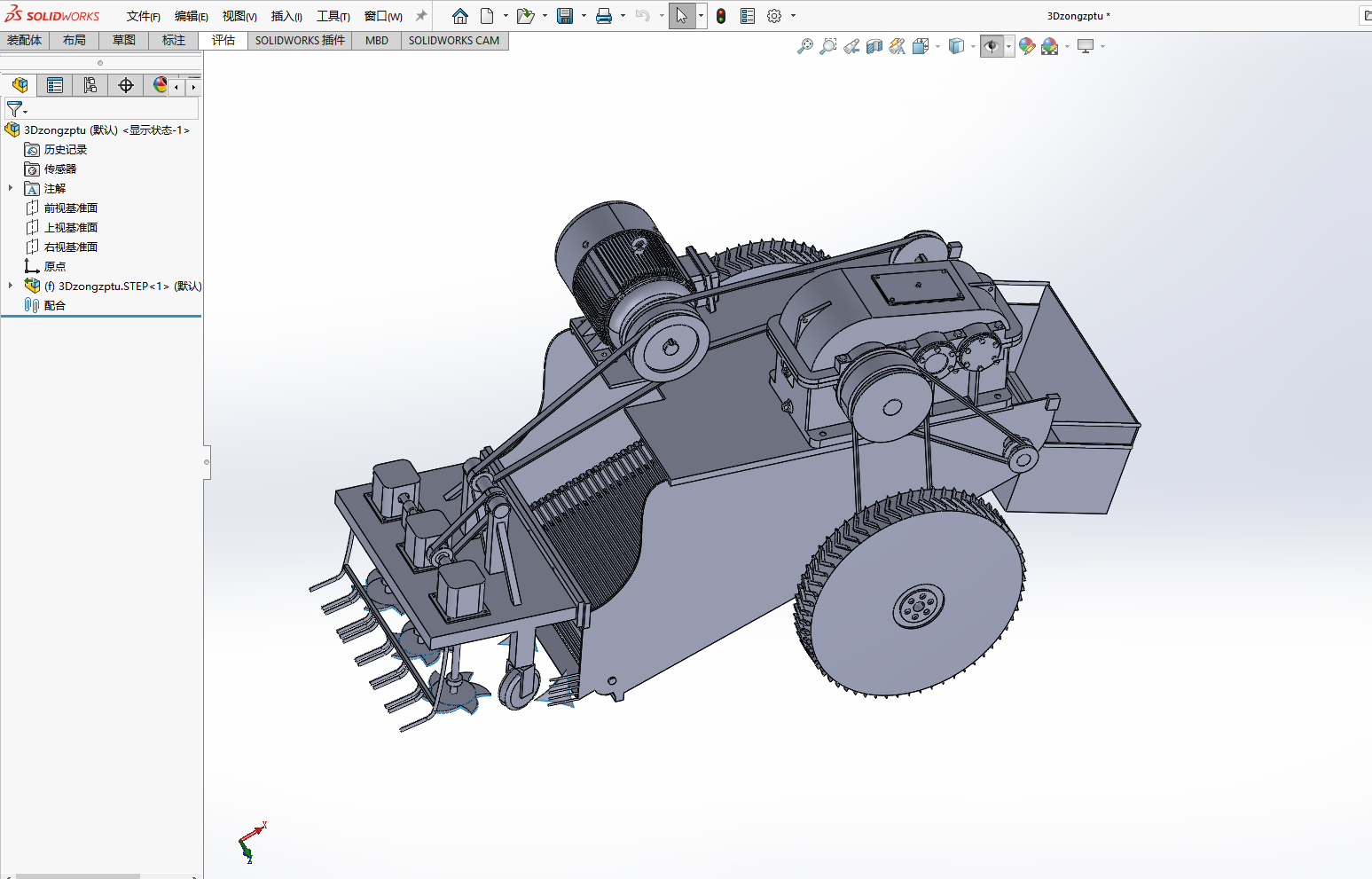
Task: Toggle Section View icon
Action: (874, 46)
